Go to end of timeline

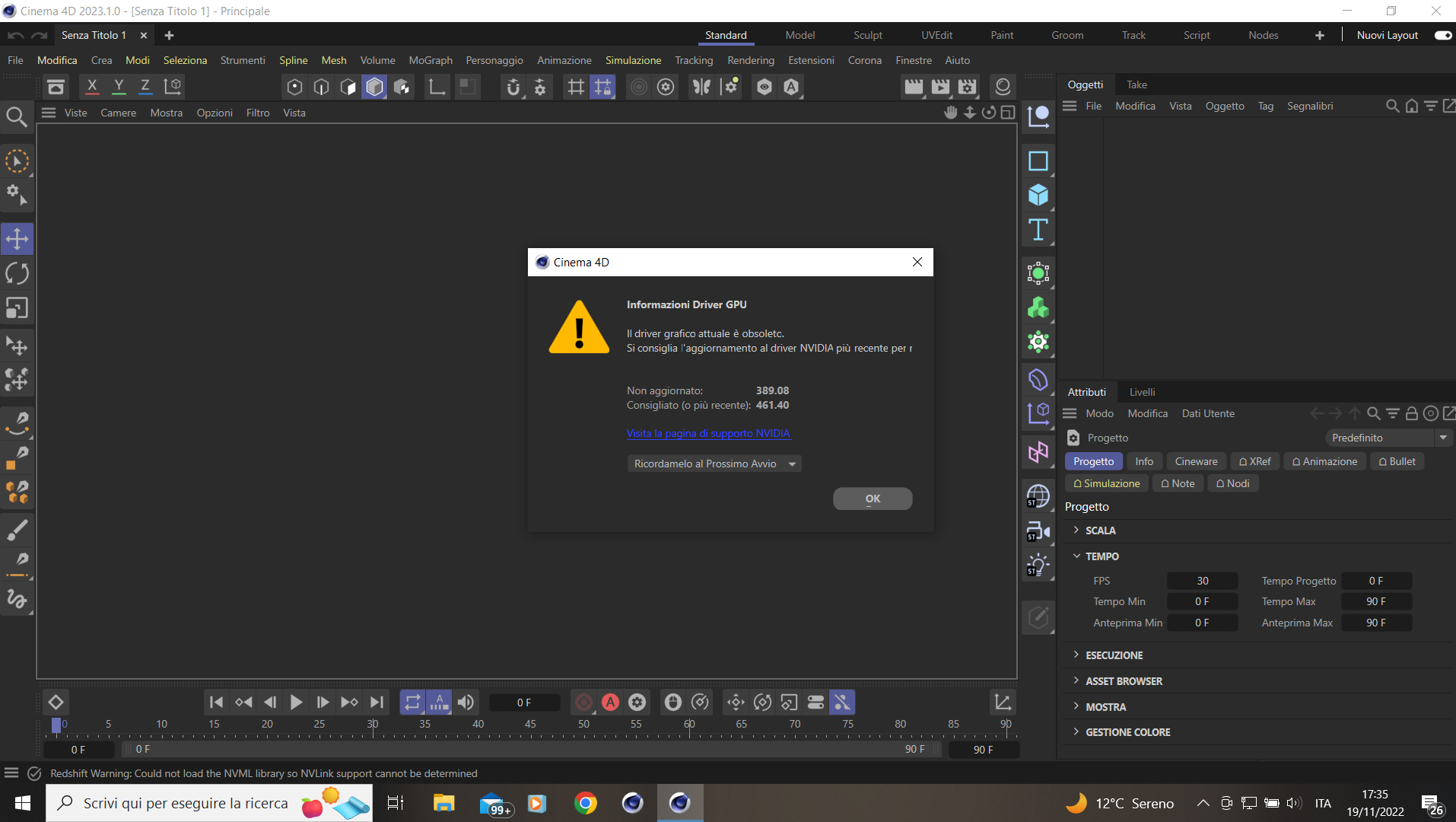377,703
